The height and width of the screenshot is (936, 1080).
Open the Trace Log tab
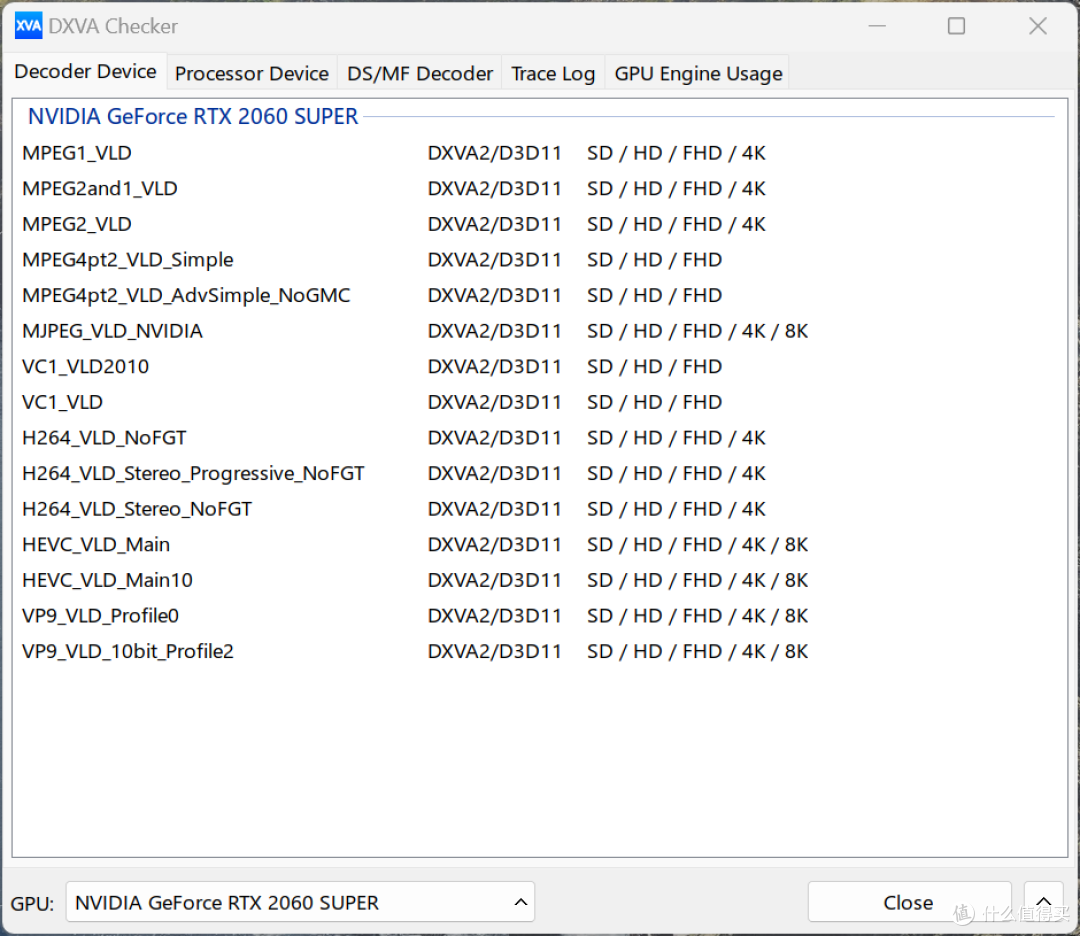pyautogui.click(x=553, y=73)
